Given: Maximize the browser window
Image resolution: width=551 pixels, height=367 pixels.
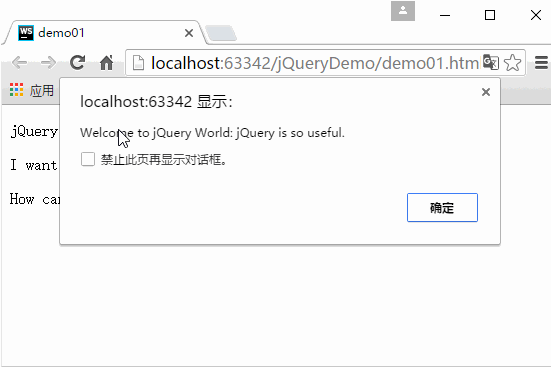Looking at the screenshot, I should 490,15.
